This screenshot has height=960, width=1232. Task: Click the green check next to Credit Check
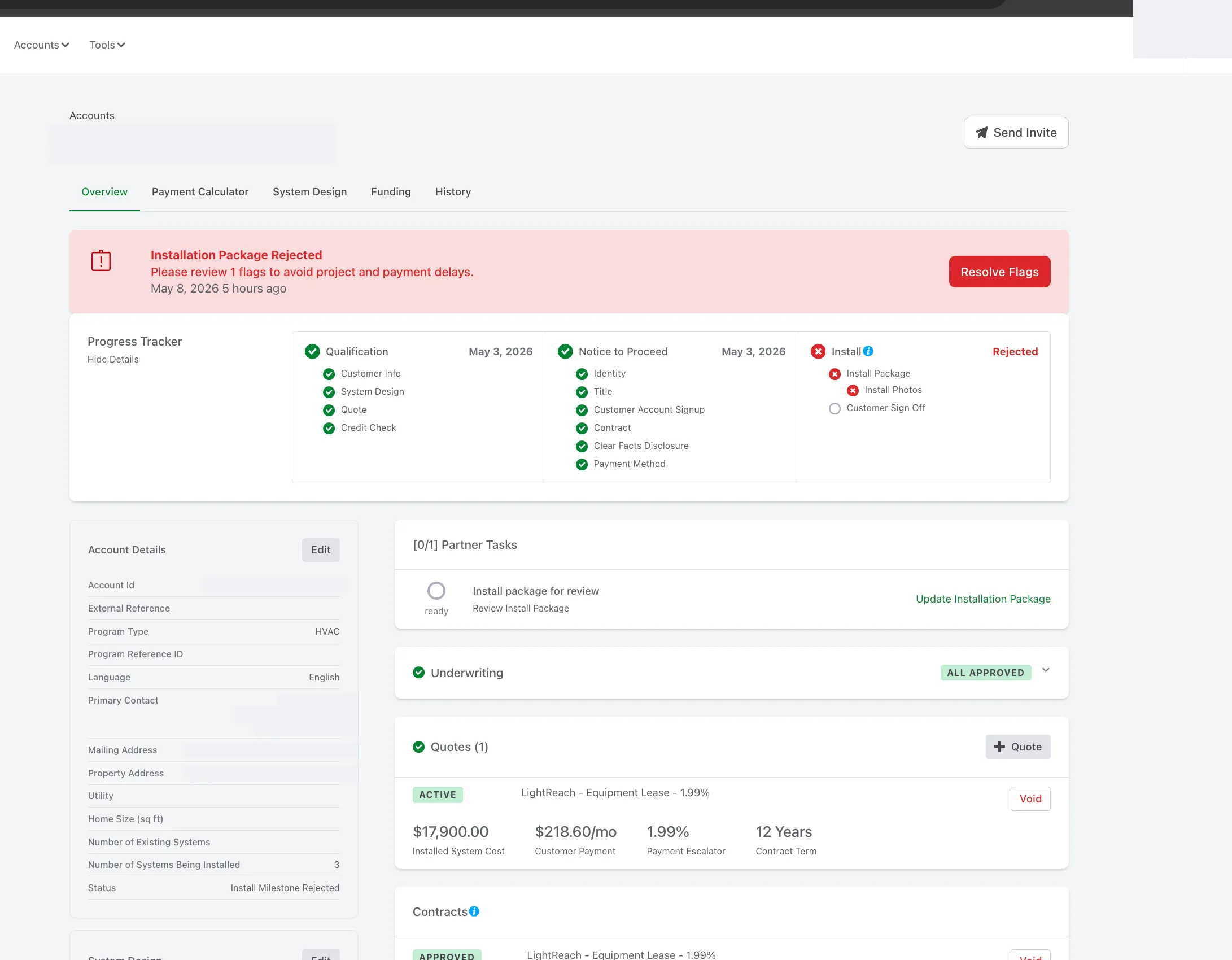pyautogui.click(x=329, y=428)
